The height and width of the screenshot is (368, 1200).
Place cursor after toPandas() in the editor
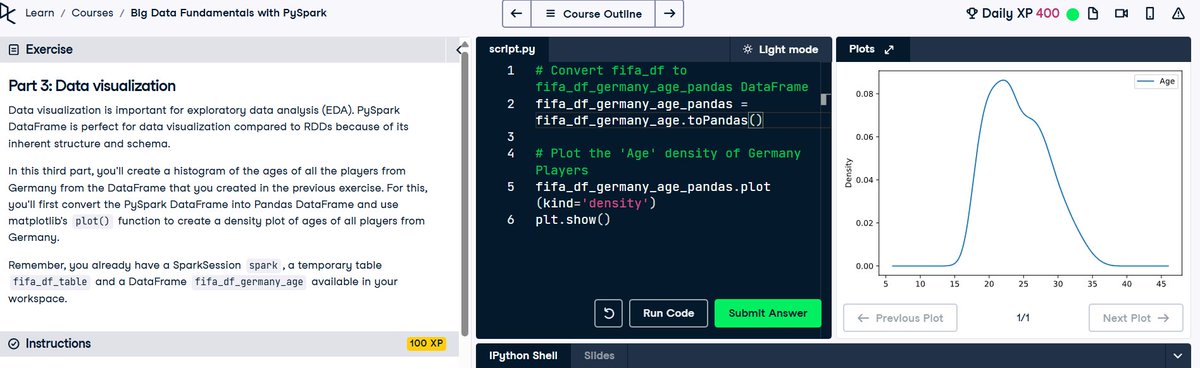point(764,120)
